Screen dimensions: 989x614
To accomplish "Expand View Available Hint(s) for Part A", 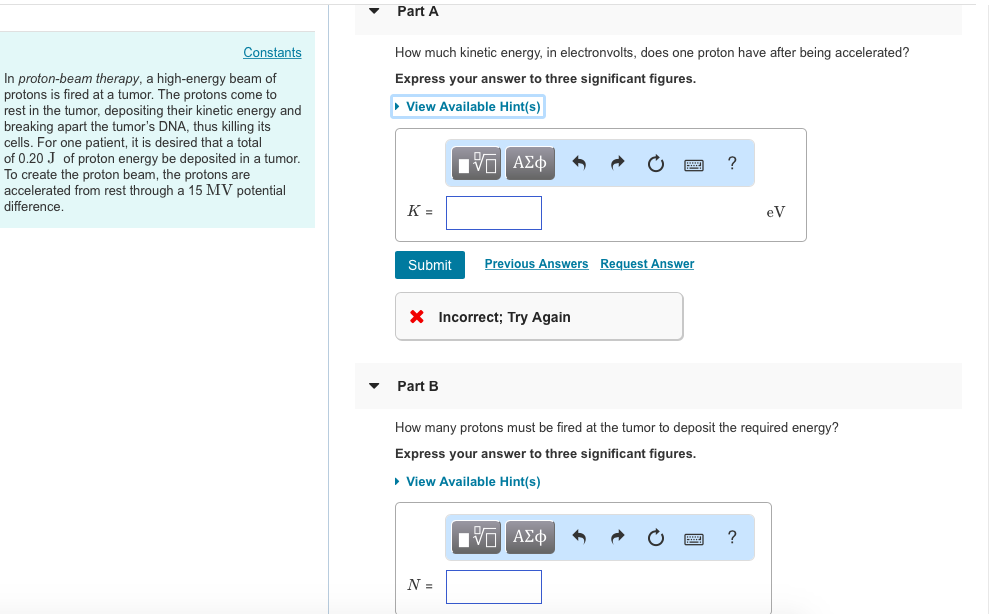I will pos(467,106).
